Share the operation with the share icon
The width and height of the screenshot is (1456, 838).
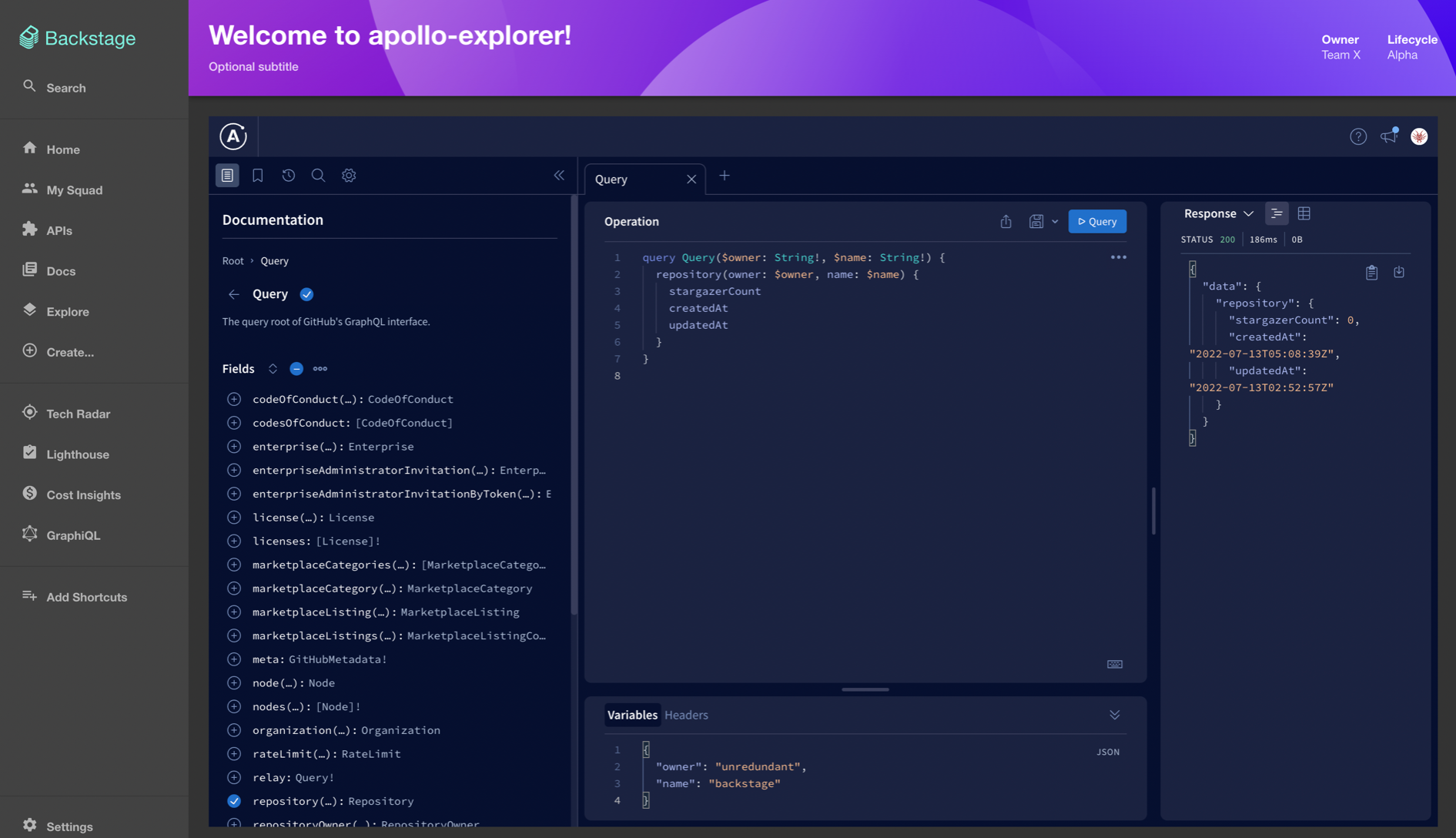1006,222
